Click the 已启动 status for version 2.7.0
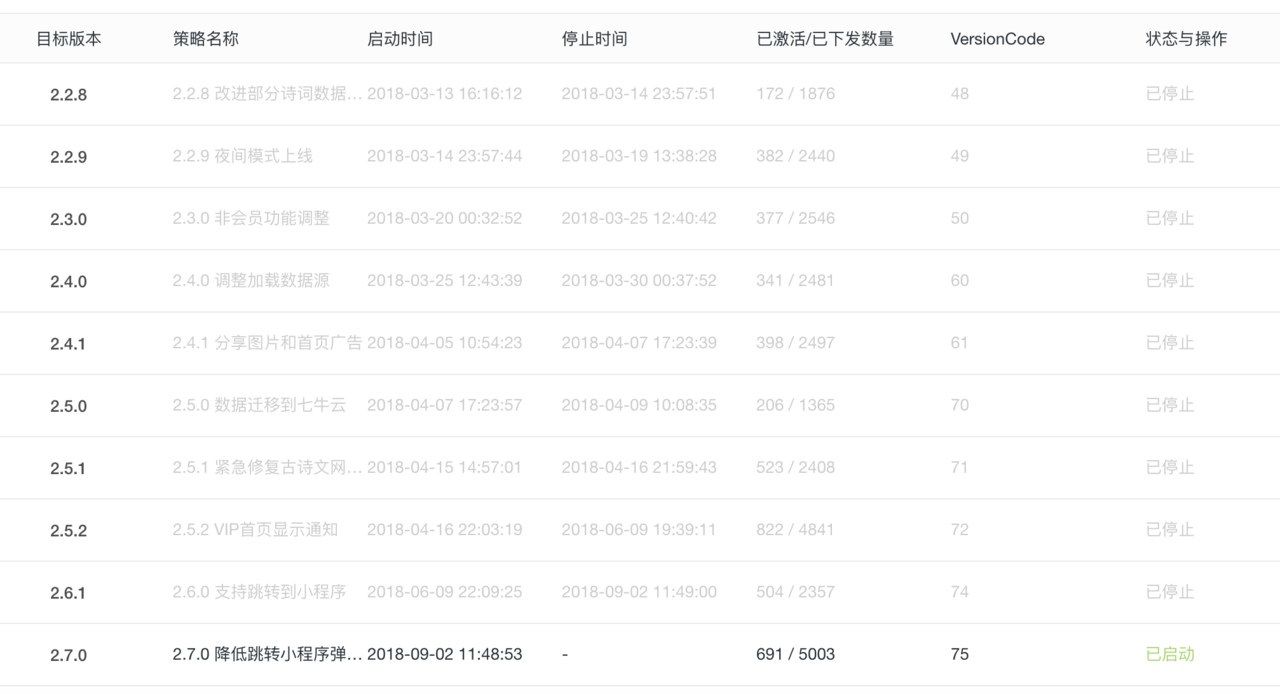1280x694 pixels. click(x=1170, y=654)
